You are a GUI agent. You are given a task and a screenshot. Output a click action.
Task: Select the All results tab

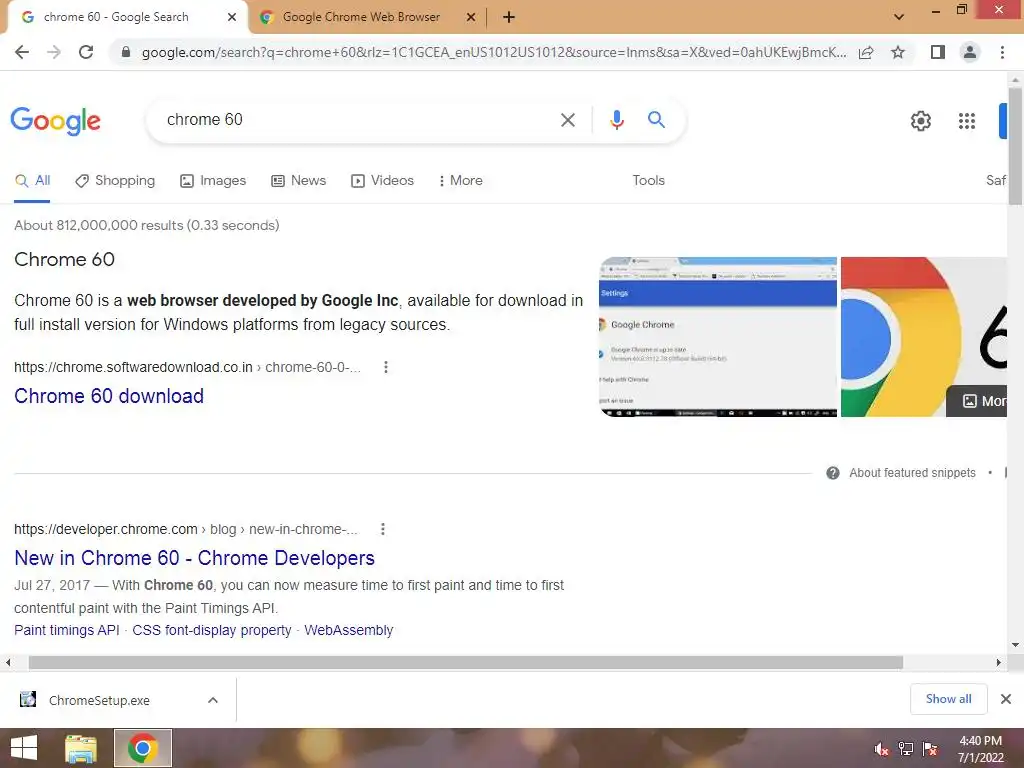click(x=32, y=181)
